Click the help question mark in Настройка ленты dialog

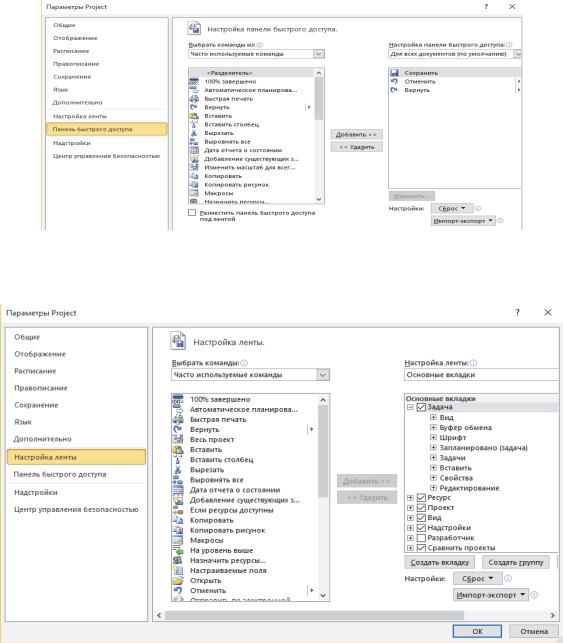coord(517,312)
